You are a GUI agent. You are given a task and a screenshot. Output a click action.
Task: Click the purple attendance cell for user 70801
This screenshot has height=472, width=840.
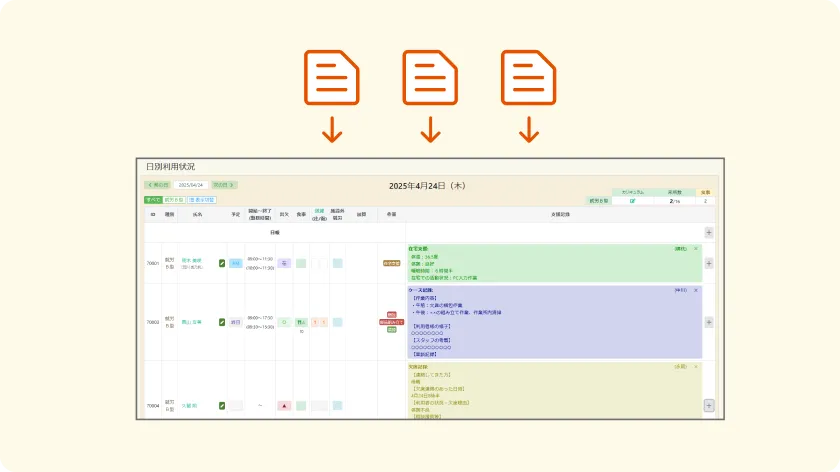point(284,263)
